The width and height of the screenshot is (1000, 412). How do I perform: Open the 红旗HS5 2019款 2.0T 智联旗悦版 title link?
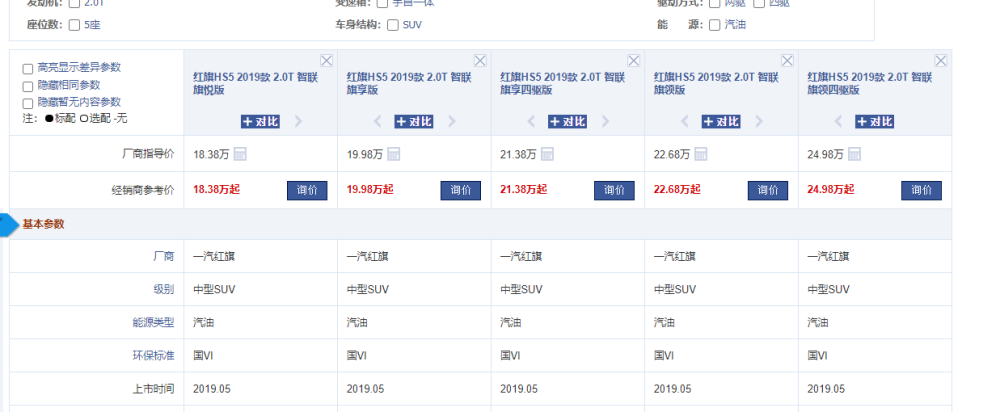pyautogui.click(x=256, y=84)
